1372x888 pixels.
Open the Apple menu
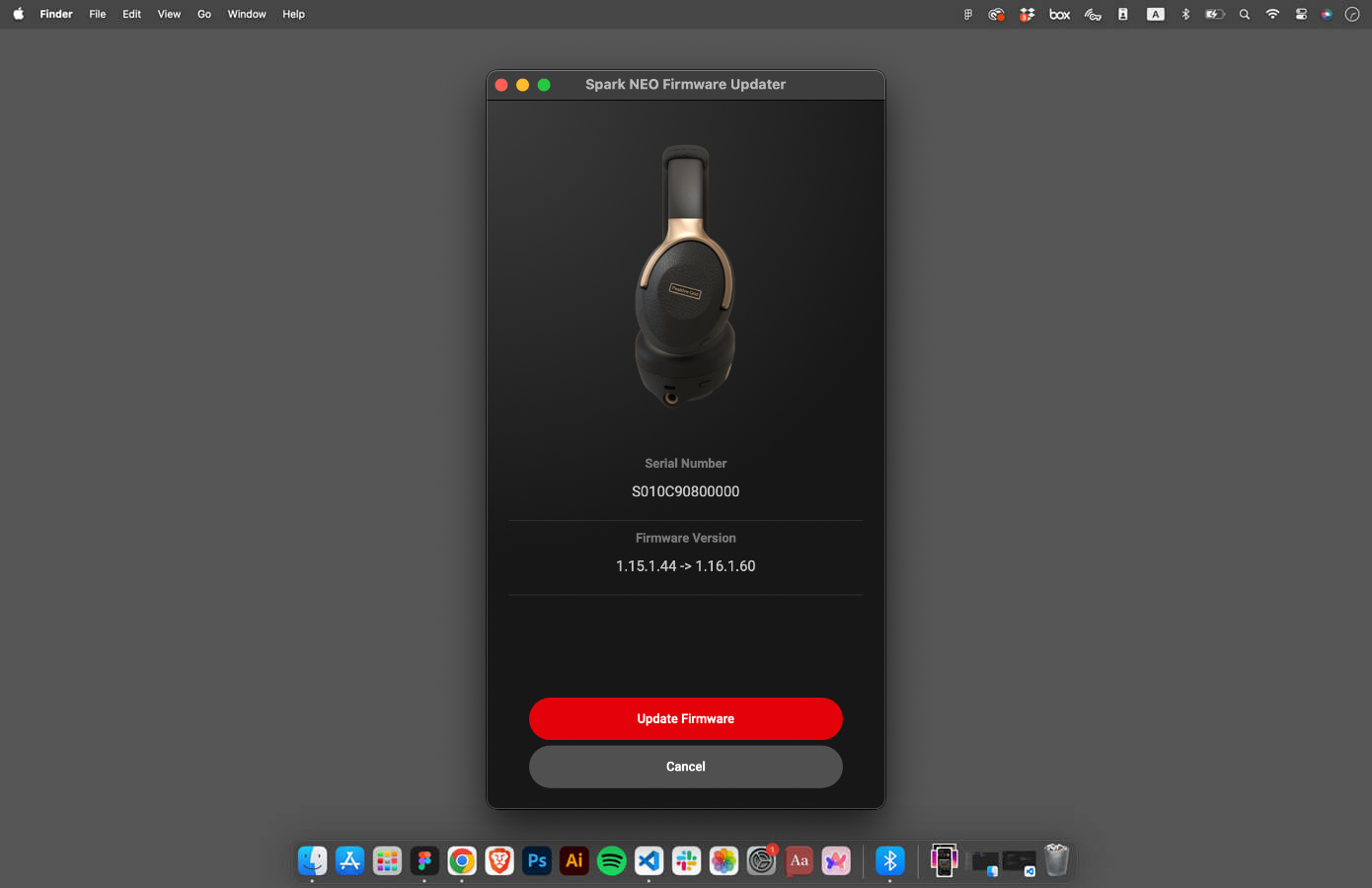tap(18, 14)
